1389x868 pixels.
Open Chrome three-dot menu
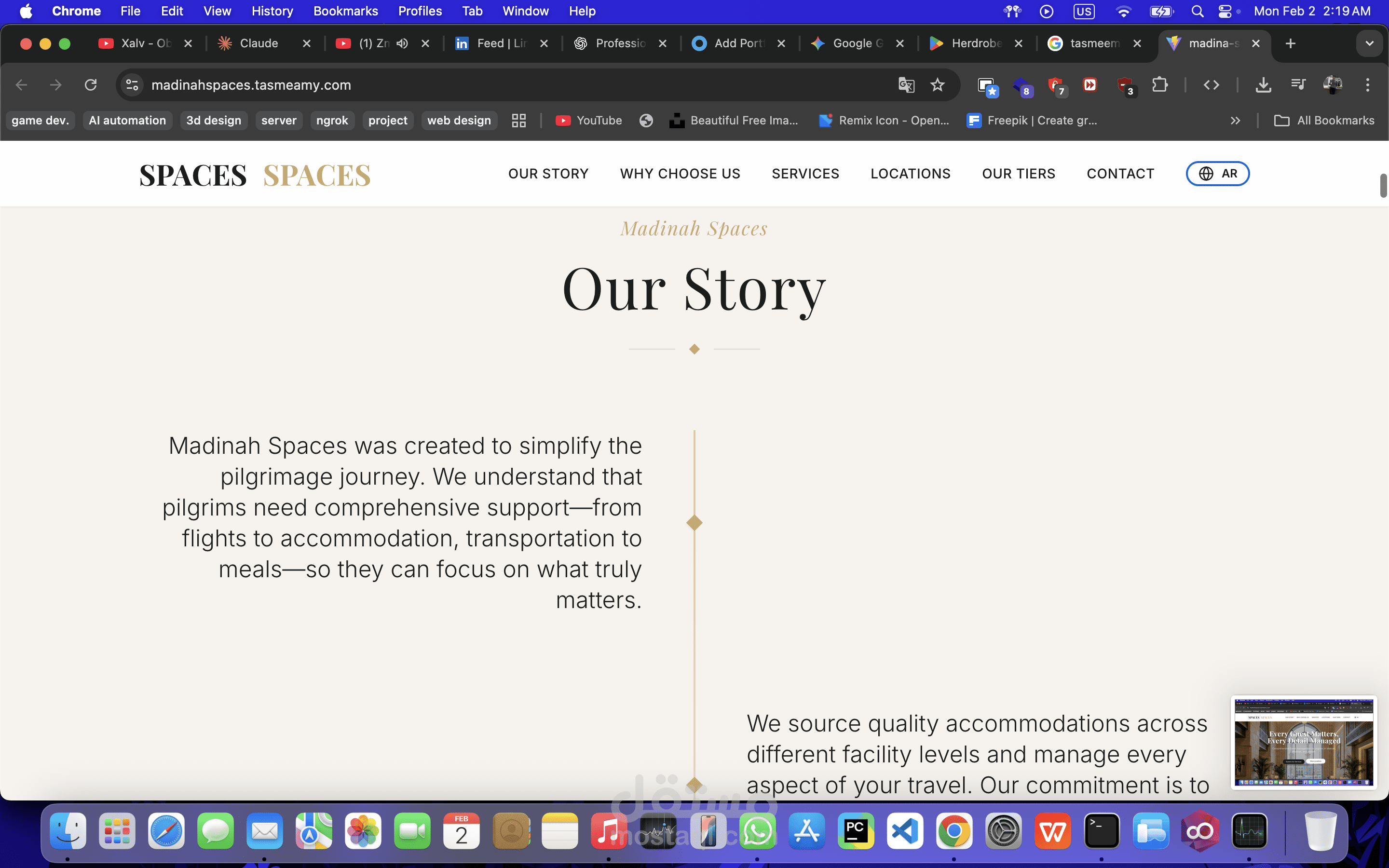[1367, 85]
